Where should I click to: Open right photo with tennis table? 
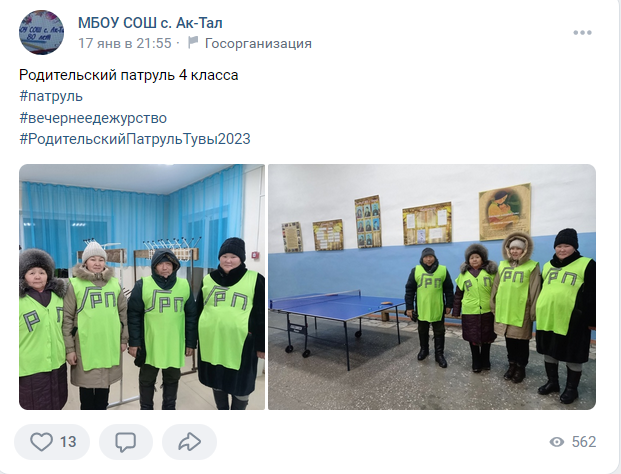432,287
